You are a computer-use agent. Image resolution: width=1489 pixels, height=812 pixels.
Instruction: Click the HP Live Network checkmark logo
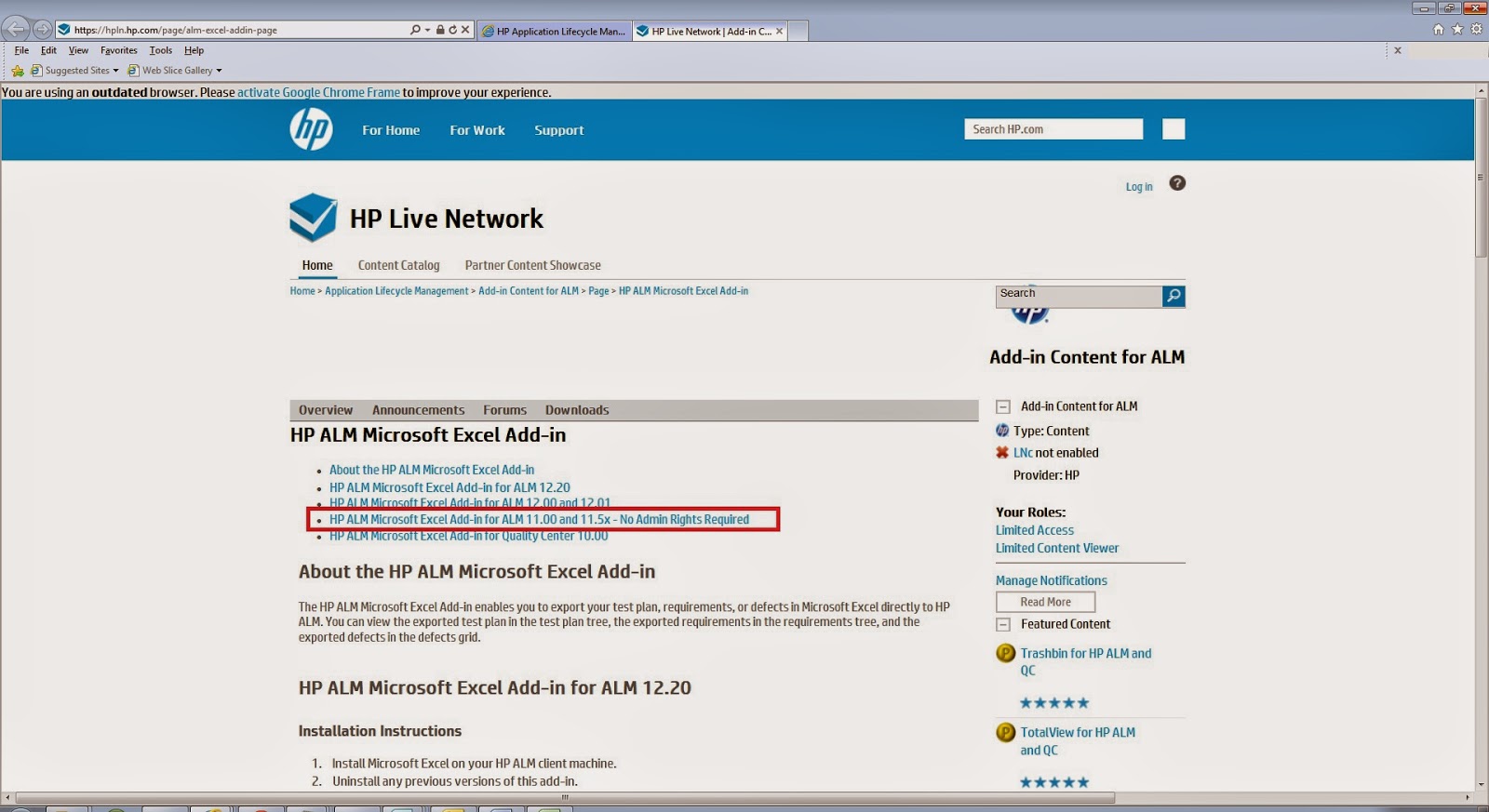point(313,217)
